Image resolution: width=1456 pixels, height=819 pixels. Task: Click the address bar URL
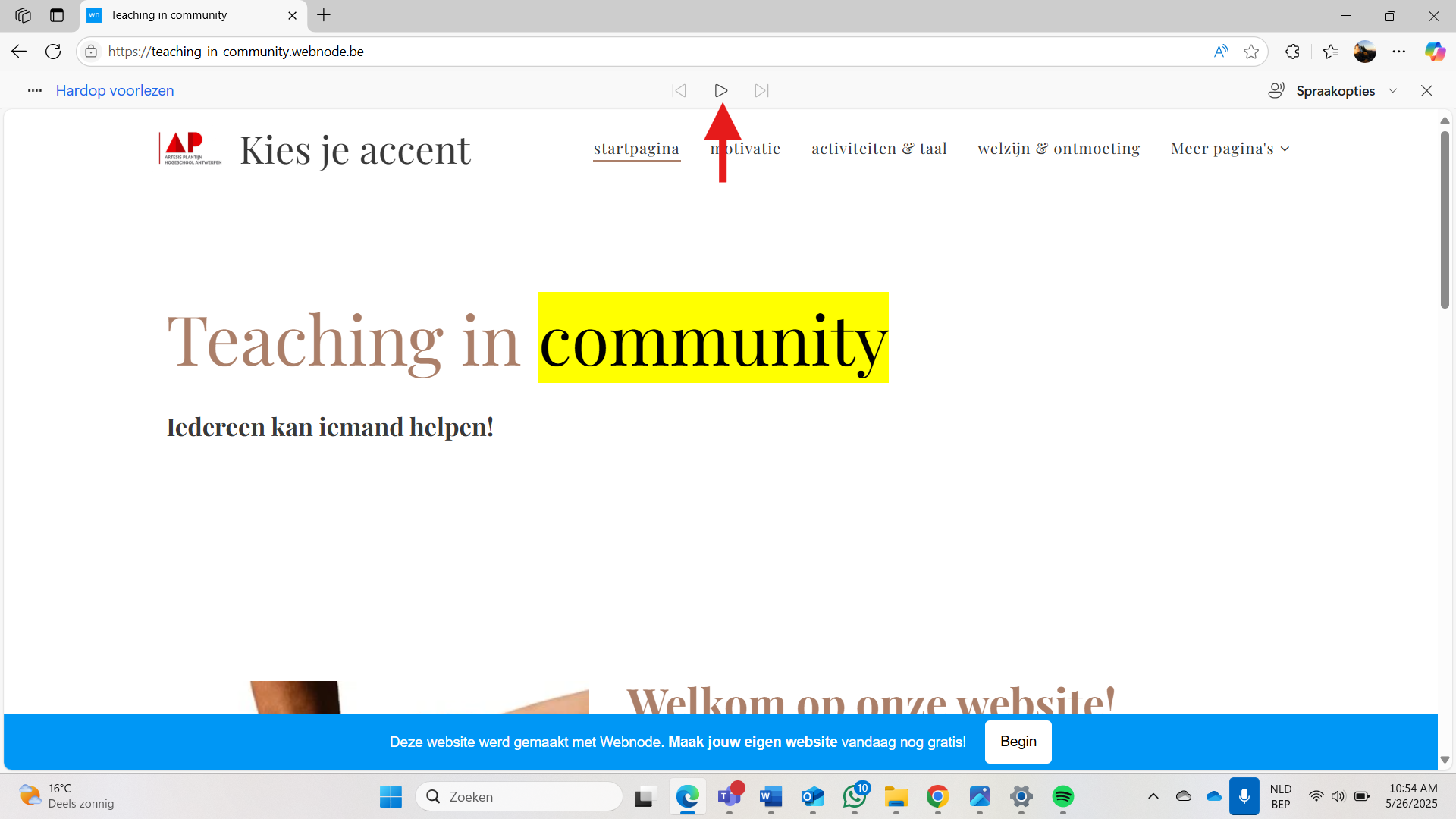click(x=236, y=52)
